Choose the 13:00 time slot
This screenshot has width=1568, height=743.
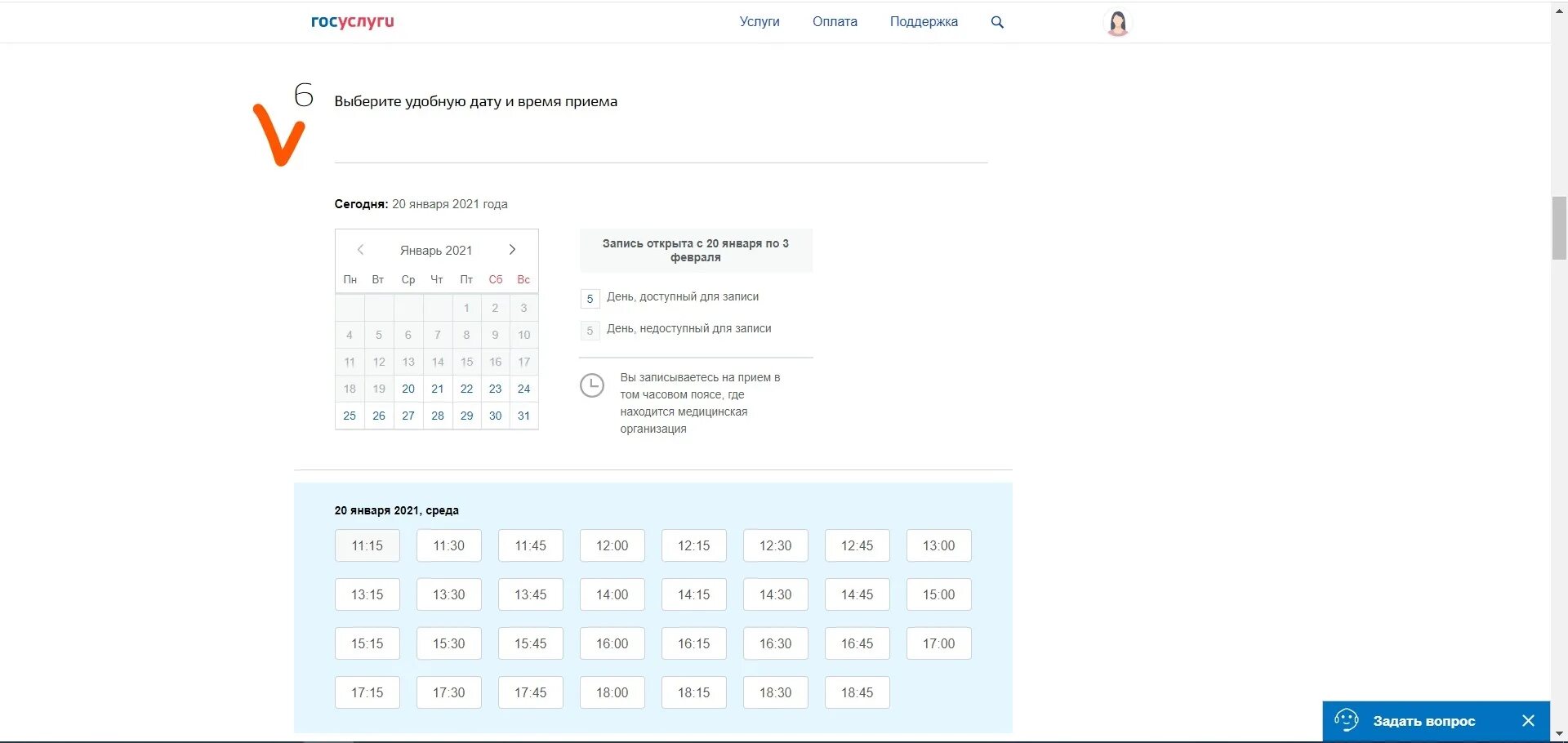tap(939, 545)
